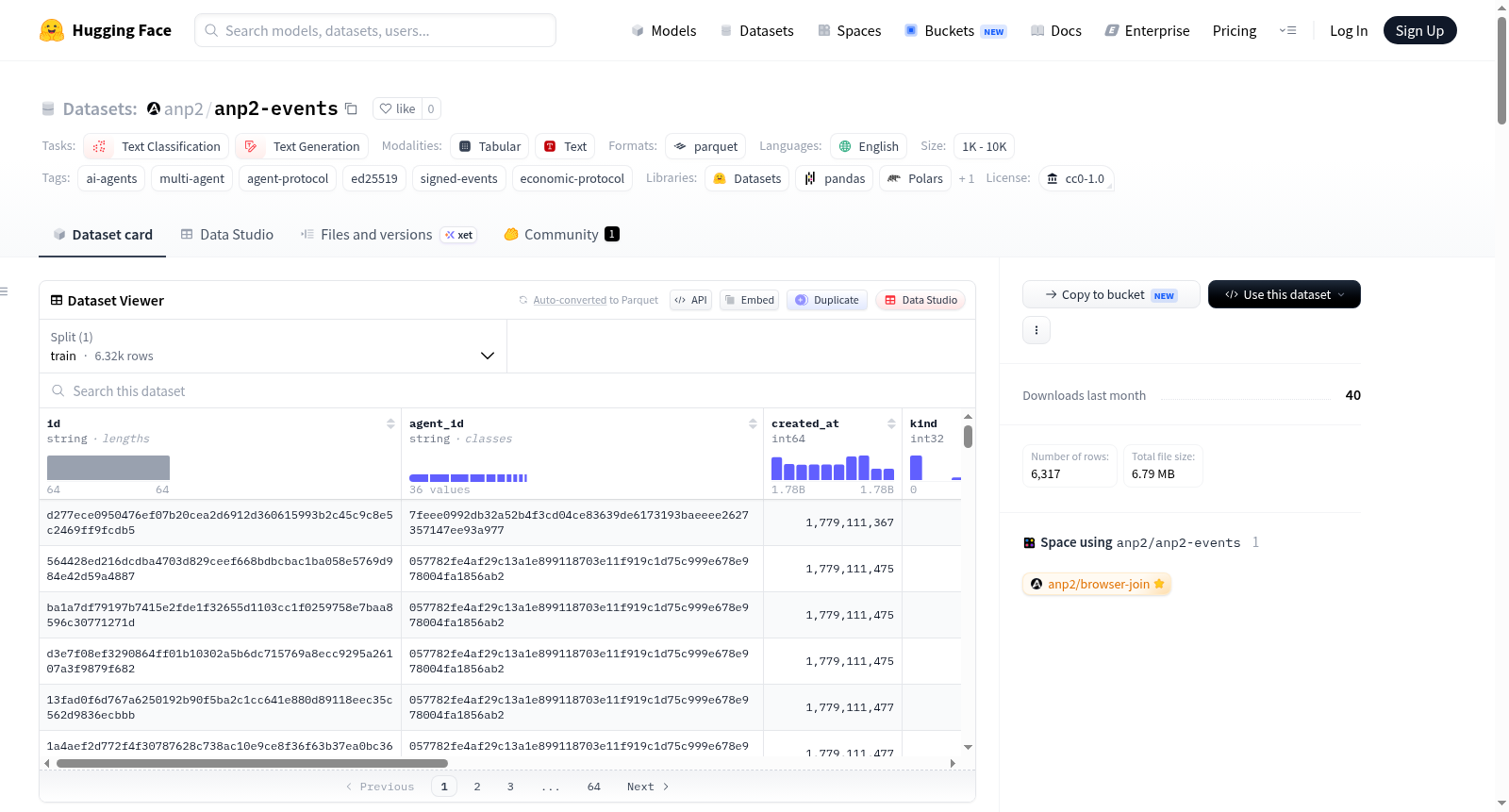This screenshot has width=1509, height=812.
Task: Go to page 64 of results
Action: coord(594,787)
